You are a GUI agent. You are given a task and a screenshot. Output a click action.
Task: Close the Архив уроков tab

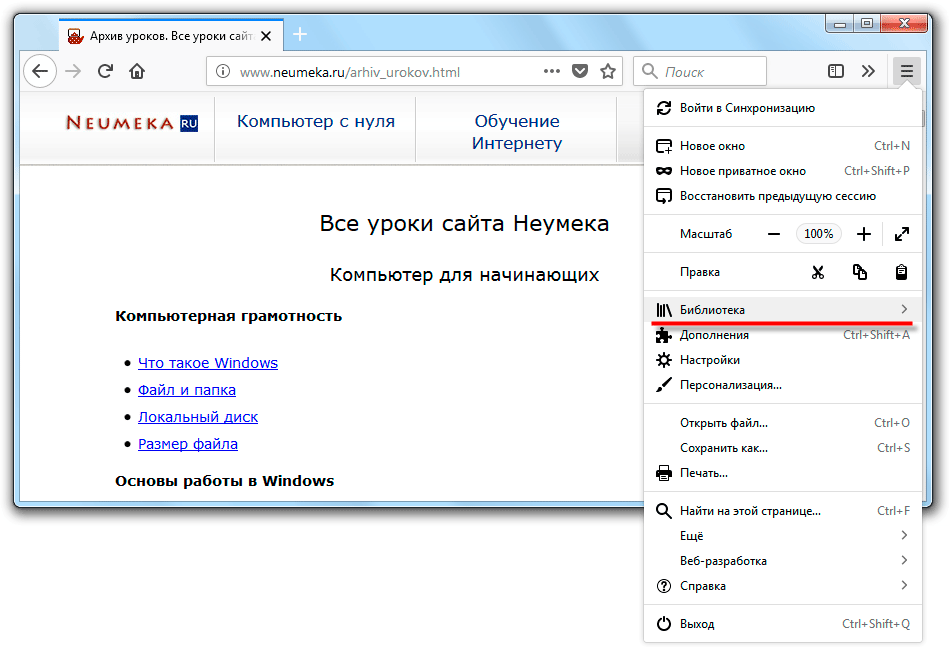(266, 36)
